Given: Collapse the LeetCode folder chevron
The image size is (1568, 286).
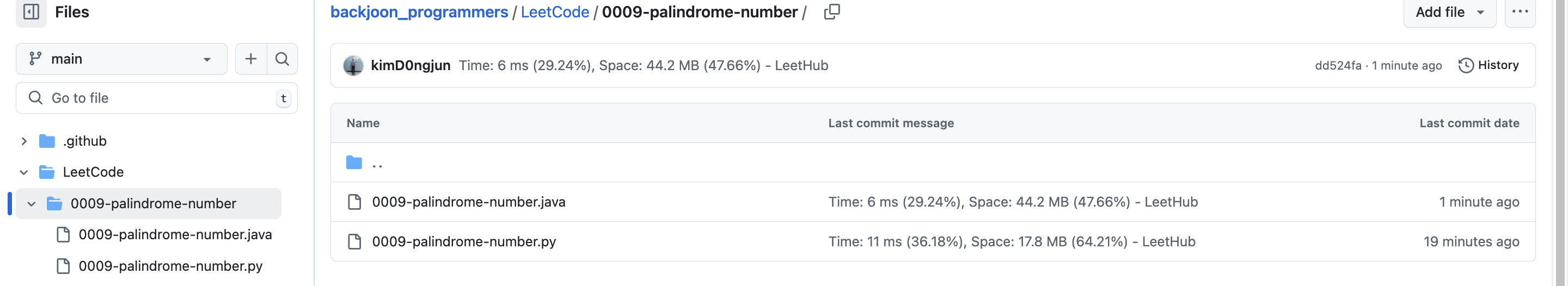Looking at the screenshot, I should tap(24, 172).
